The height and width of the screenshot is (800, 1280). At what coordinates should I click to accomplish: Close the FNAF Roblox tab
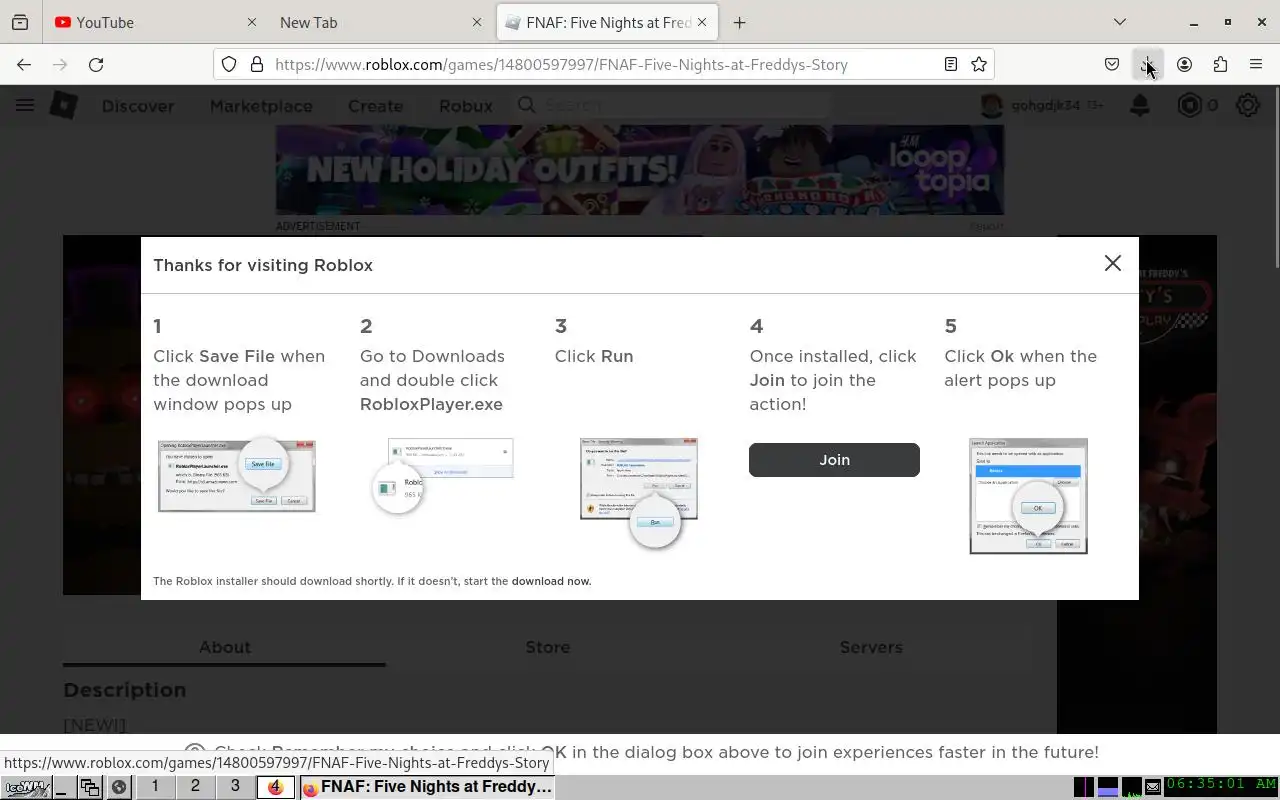[702, 22]
